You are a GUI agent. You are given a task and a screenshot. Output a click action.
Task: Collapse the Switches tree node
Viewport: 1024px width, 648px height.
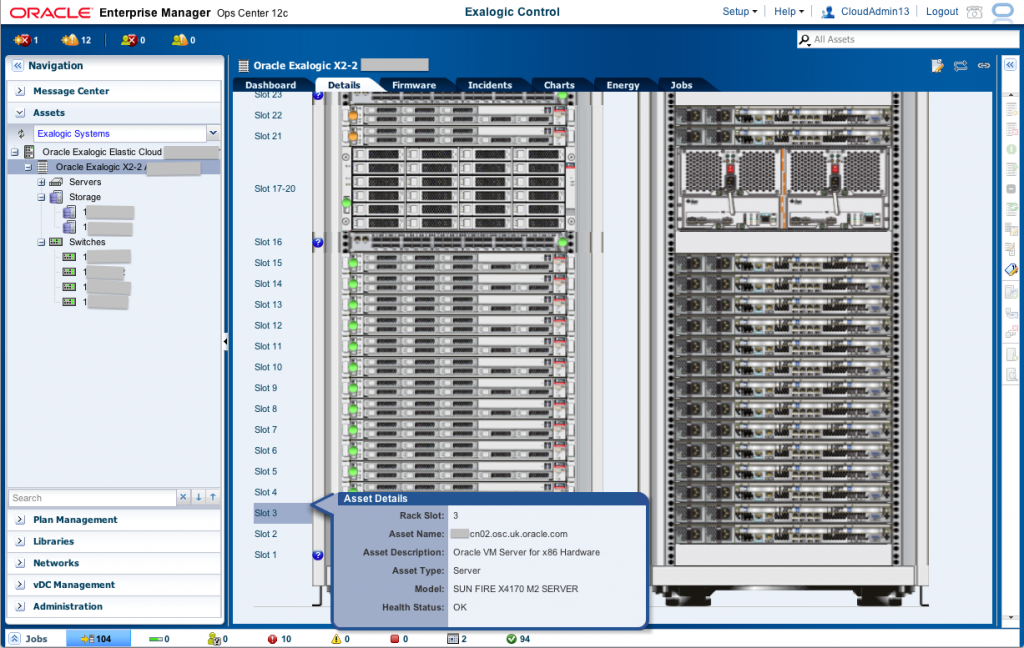point(41,242)
